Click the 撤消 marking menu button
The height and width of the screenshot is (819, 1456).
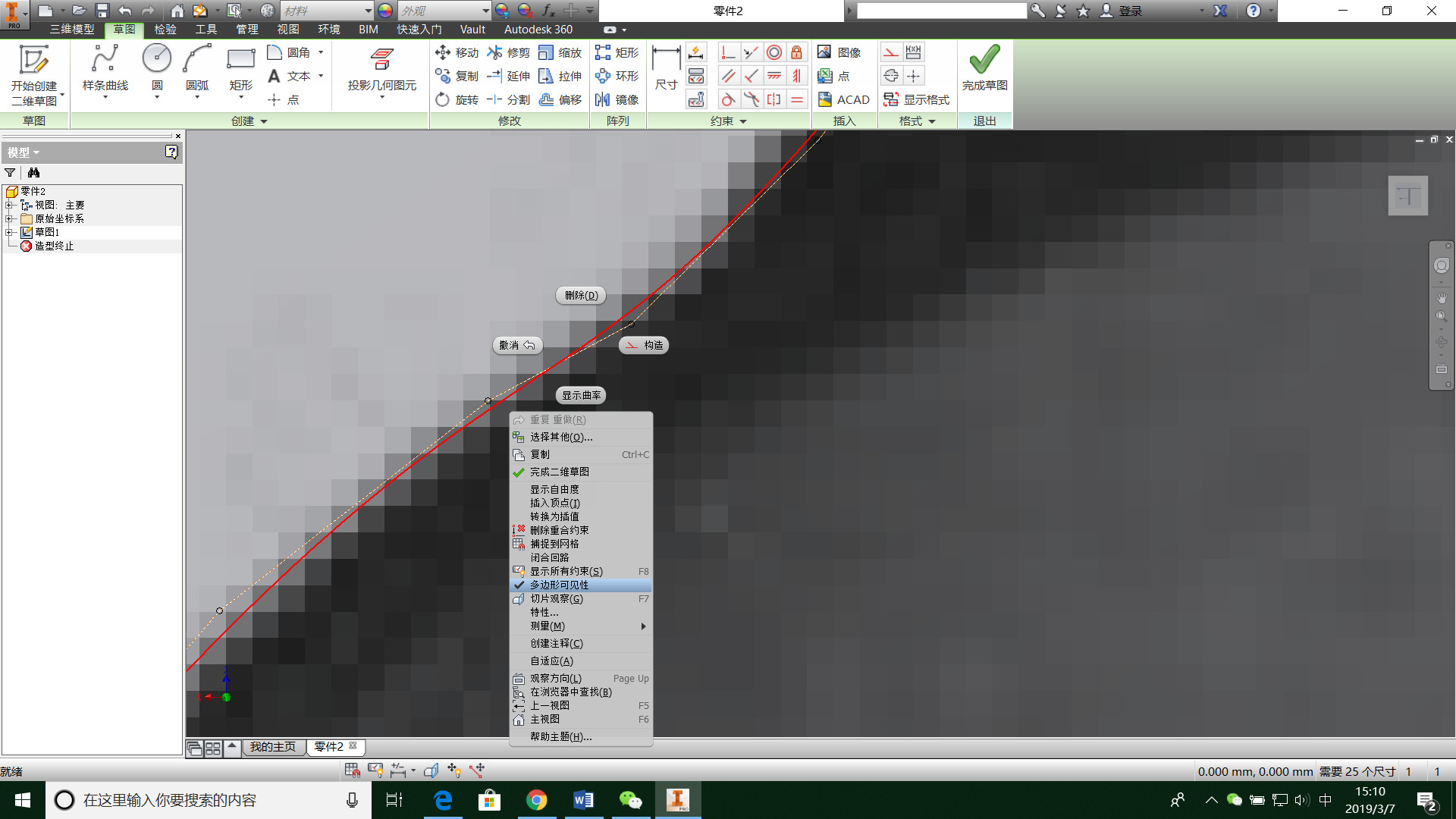(517, 346)
